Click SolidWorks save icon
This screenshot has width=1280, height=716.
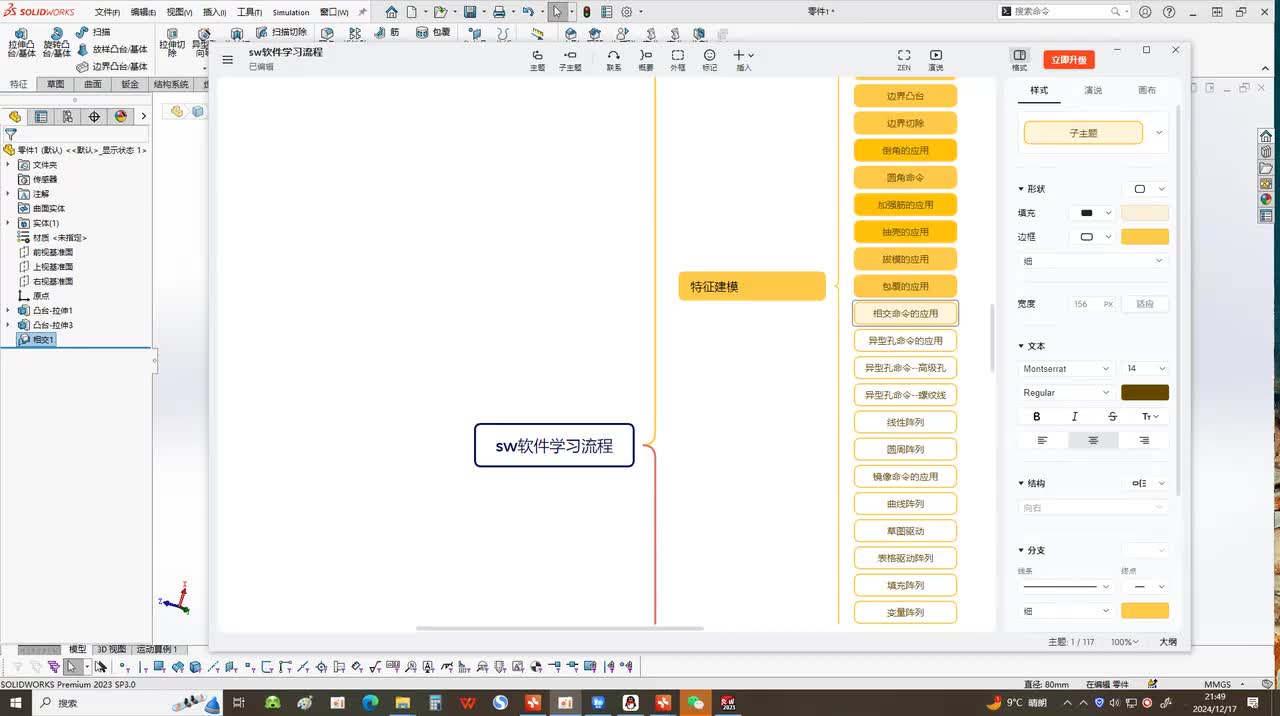point(469,12)
